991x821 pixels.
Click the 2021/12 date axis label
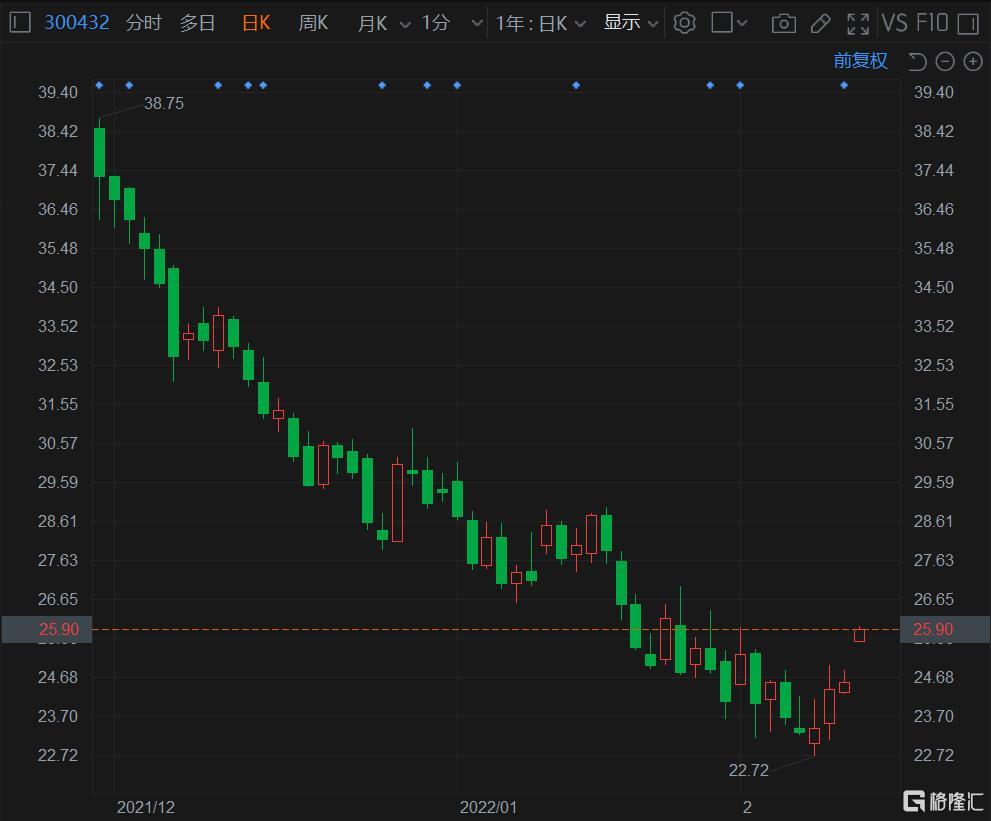145,807
